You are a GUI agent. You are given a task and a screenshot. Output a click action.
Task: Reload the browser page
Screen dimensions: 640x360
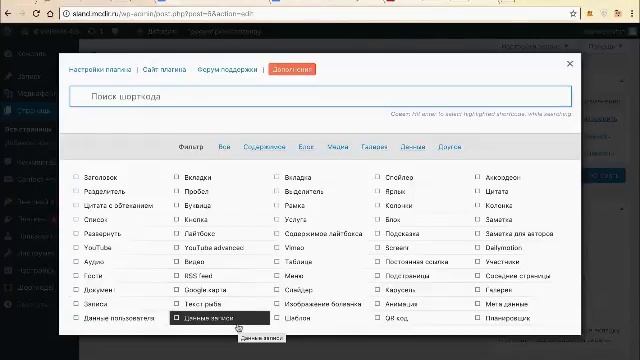(36, 13)
